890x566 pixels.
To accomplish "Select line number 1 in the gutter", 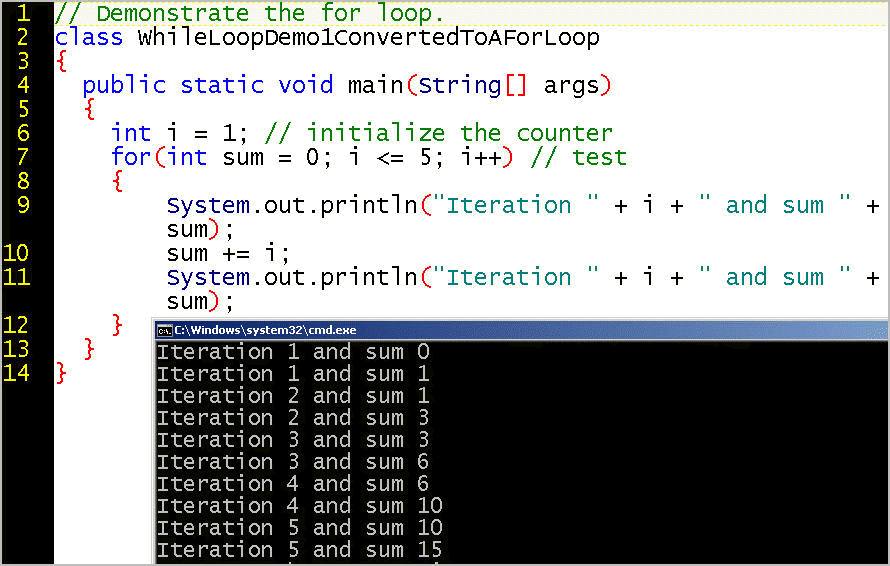I will 23,13.
